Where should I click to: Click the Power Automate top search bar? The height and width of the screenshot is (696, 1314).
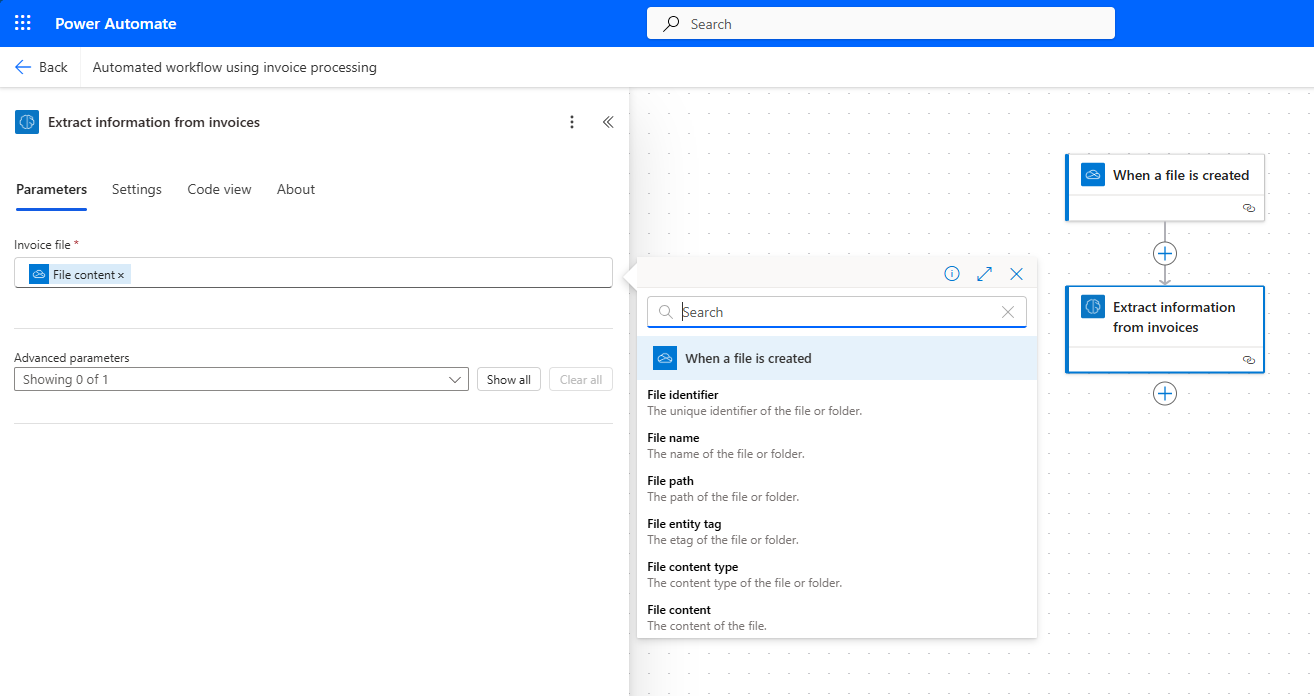click(880, 23)
